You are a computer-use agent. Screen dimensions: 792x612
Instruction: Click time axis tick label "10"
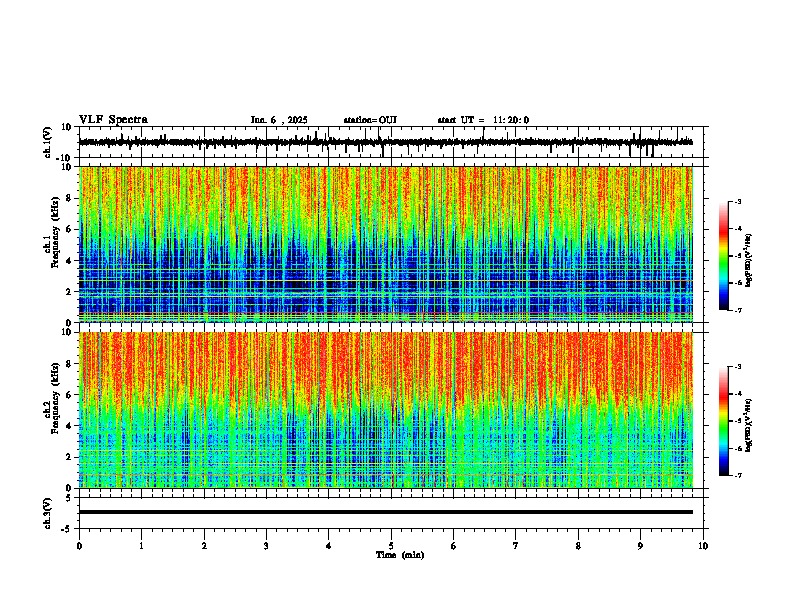coord(703,546)
